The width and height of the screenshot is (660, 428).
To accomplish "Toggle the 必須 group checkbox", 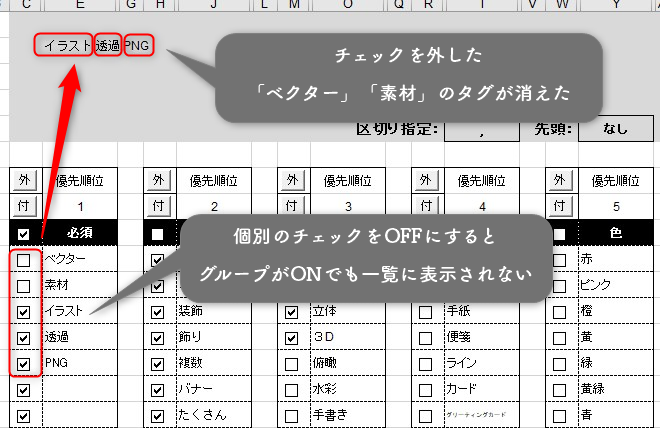I will click(24, 234).
